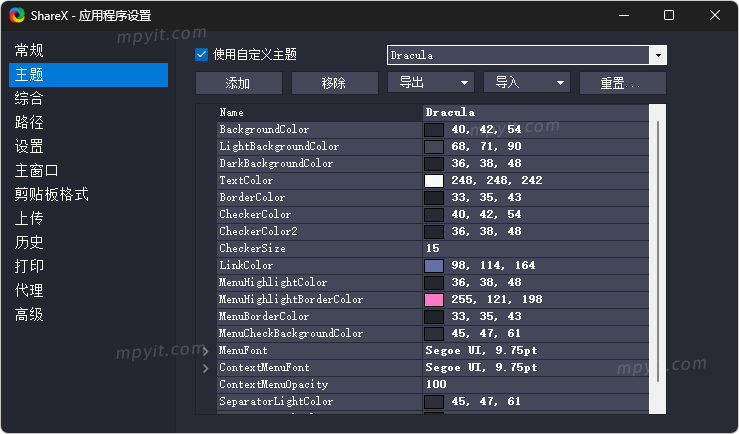Screen dimensions: 739x434
Task: Click the 添加 button
Action: tap(239, 83)
